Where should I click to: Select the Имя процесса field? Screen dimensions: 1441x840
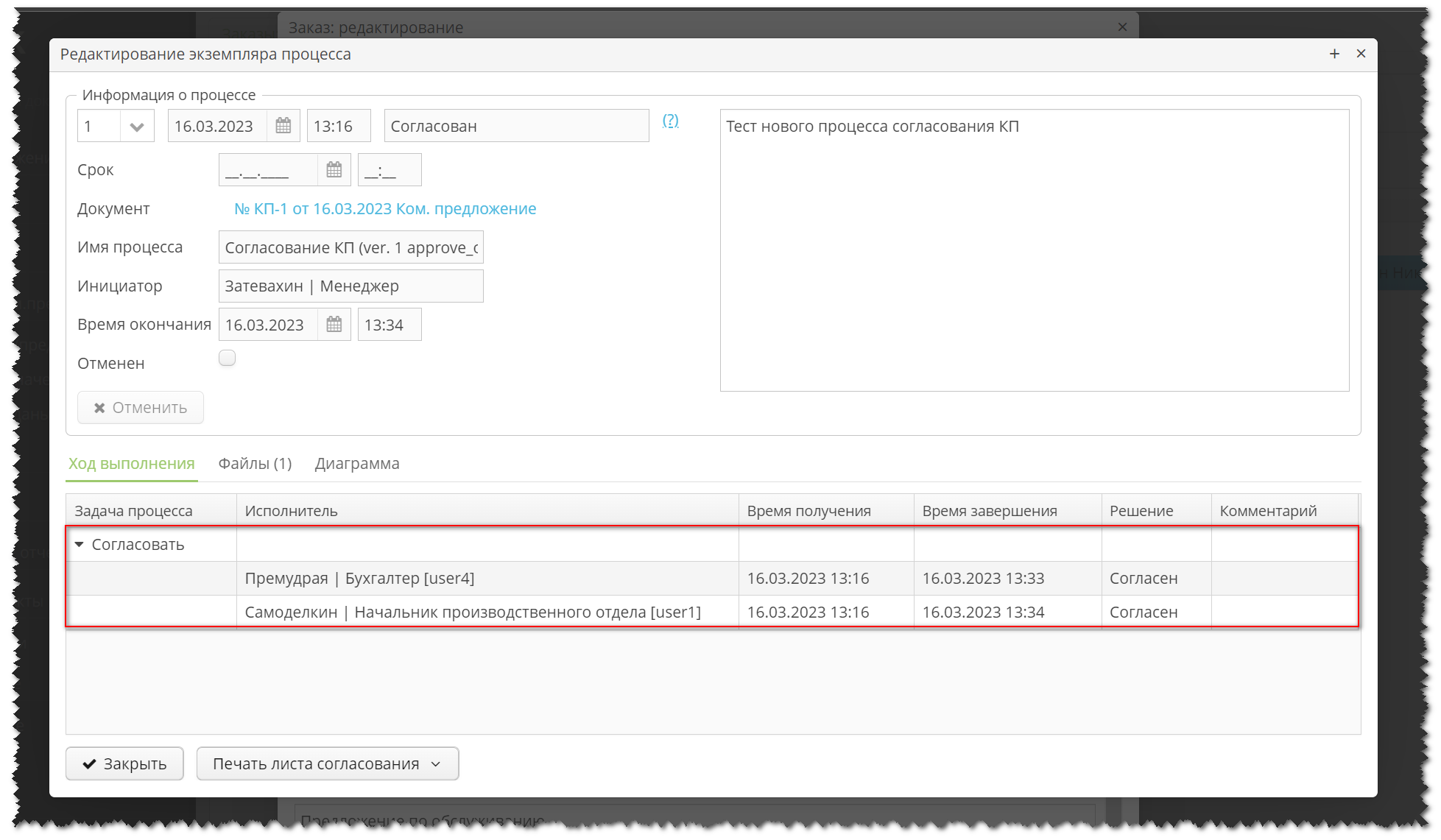click(351, 247)
